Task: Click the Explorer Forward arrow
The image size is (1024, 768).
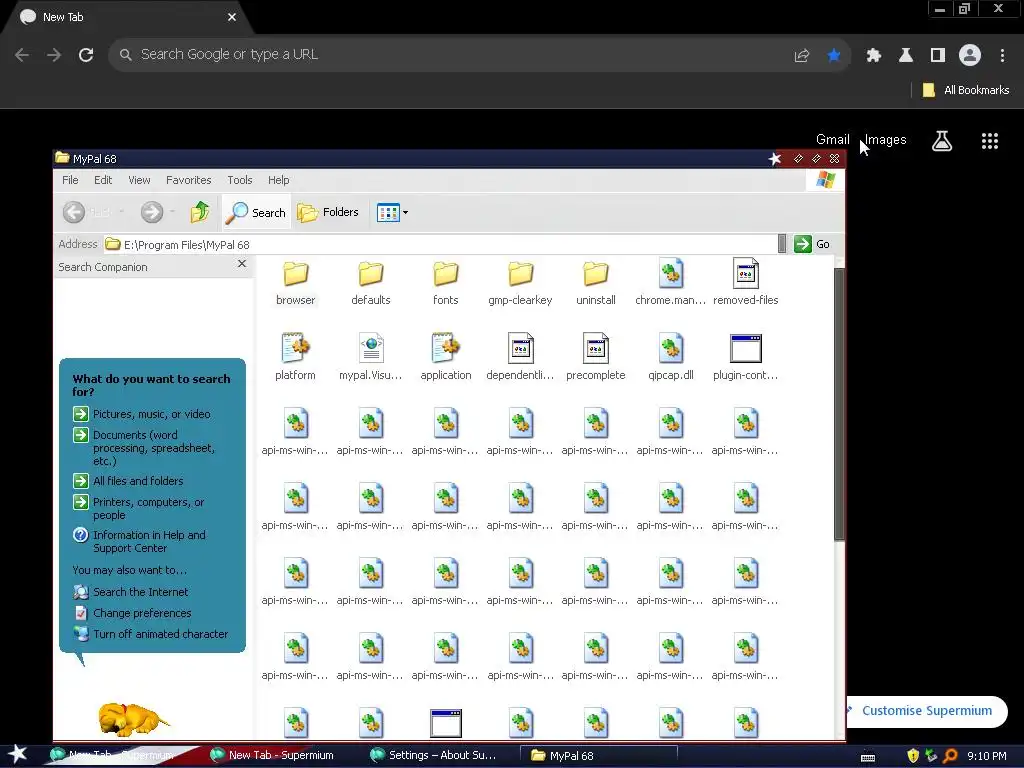Action: pyautogui.click(x=152, y=212)
